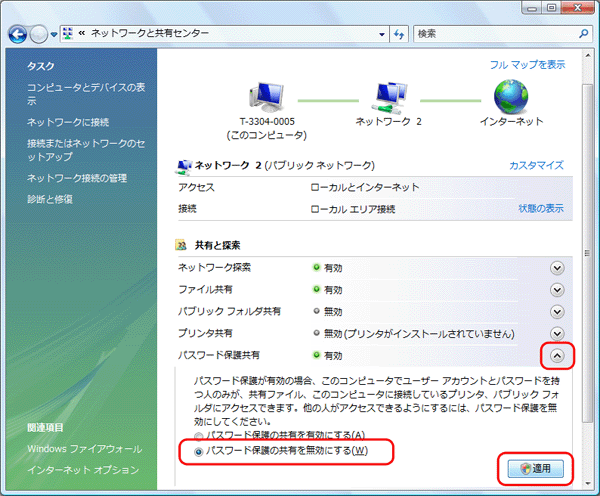600x496 pixels.
Task: Click the インターネット globe icon
Action: point(511,98)
